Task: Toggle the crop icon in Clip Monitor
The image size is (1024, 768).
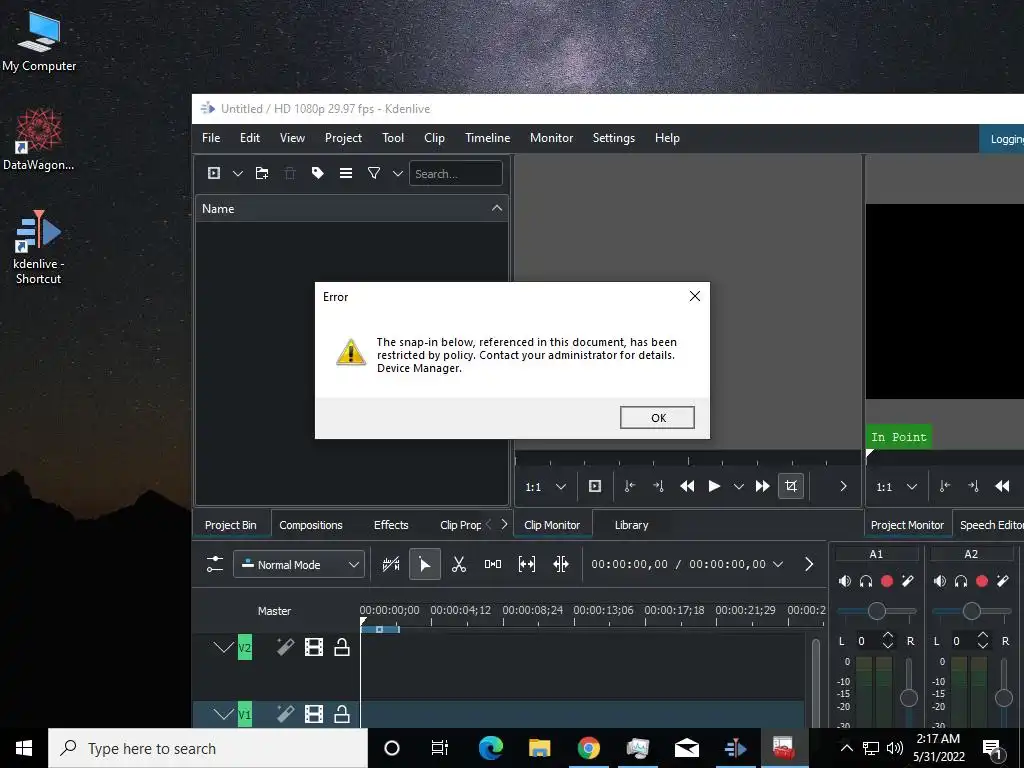Action: click(x=791, y=486)
